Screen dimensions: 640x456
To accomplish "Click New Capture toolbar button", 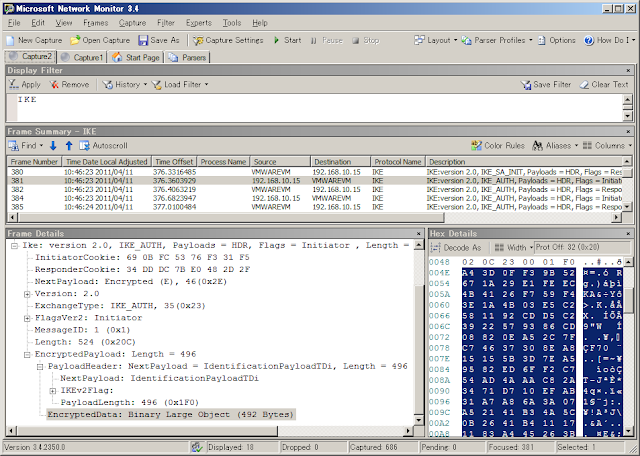I will click(x=34, y=40).
